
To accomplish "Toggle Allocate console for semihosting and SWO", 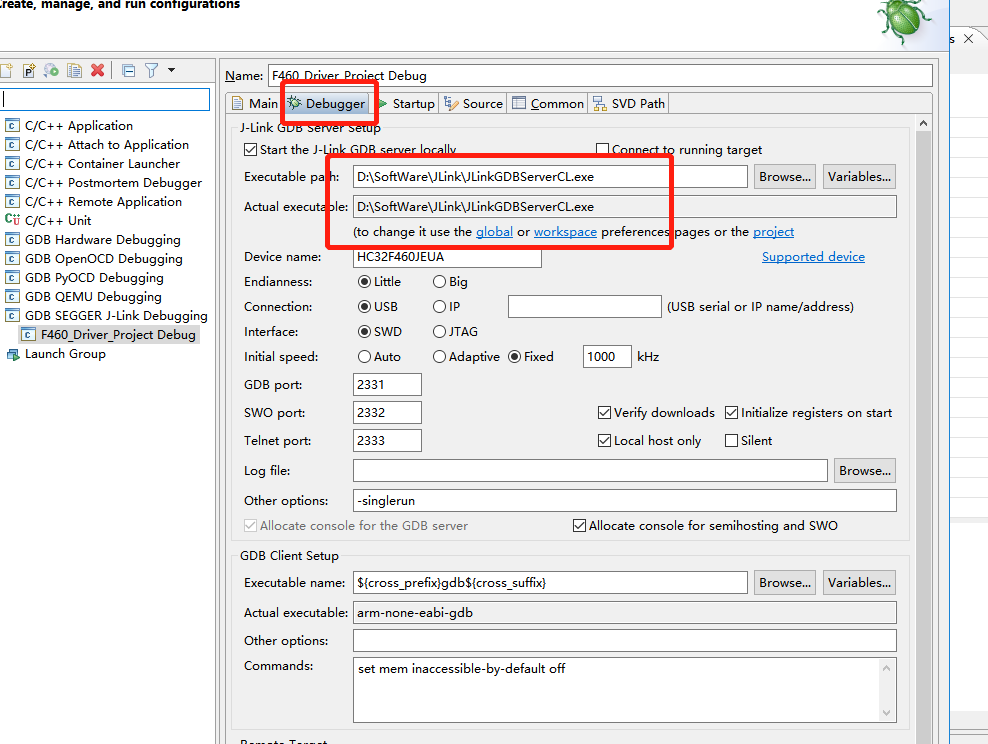I will point(579,525).
